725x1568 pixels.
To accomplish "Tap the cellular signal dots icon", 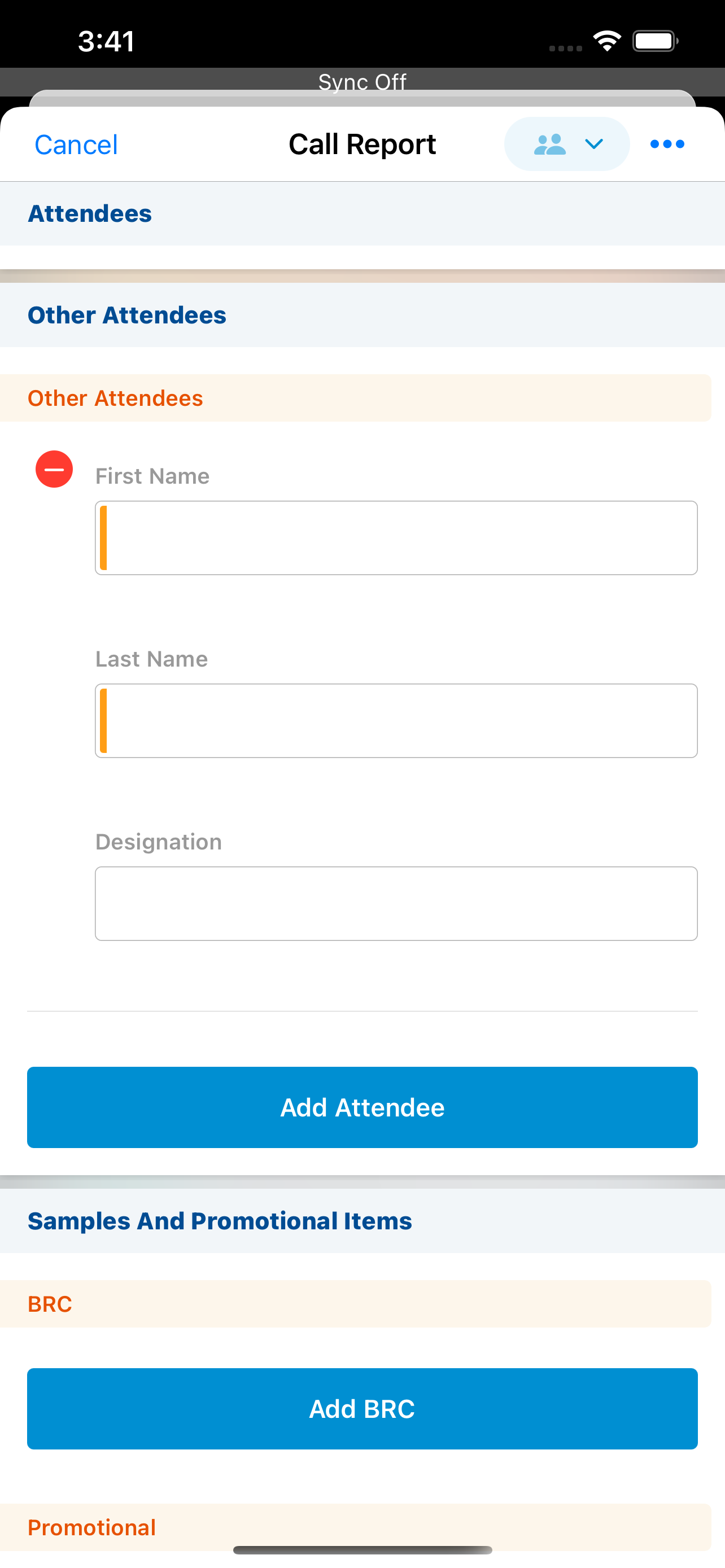I will click(566, 48).
